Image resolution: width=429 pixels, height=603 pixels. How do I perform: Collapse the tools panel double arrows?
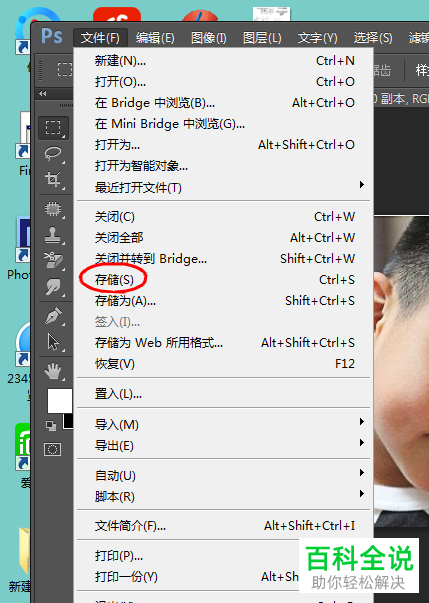click(x=43, y=93)
